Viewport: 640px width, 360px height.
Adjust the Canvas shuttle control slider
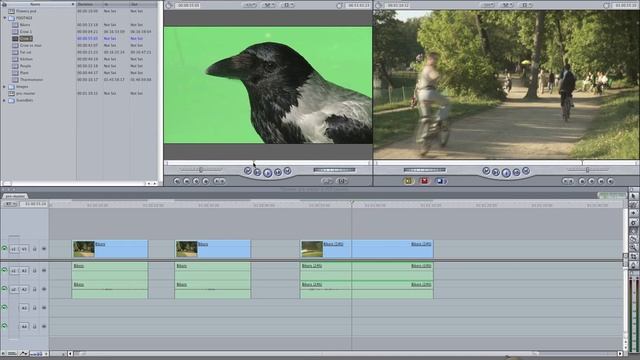coord(587,169)
